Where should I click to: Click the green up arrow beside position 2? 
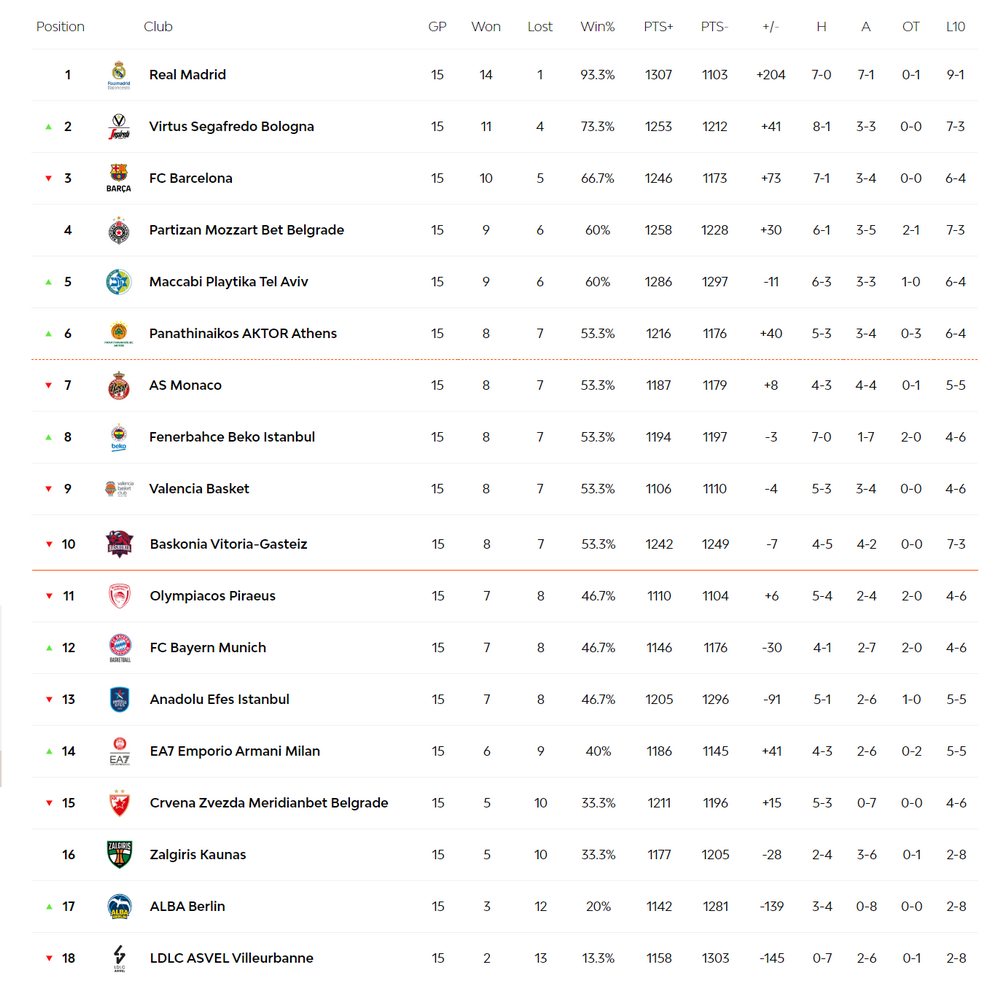tap(48, 127)
